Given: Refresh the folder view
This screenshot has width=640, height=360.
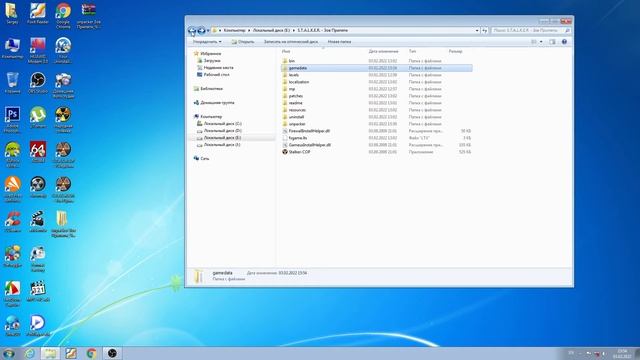Looking at the screenshot, I should click(x=484, y=31).
